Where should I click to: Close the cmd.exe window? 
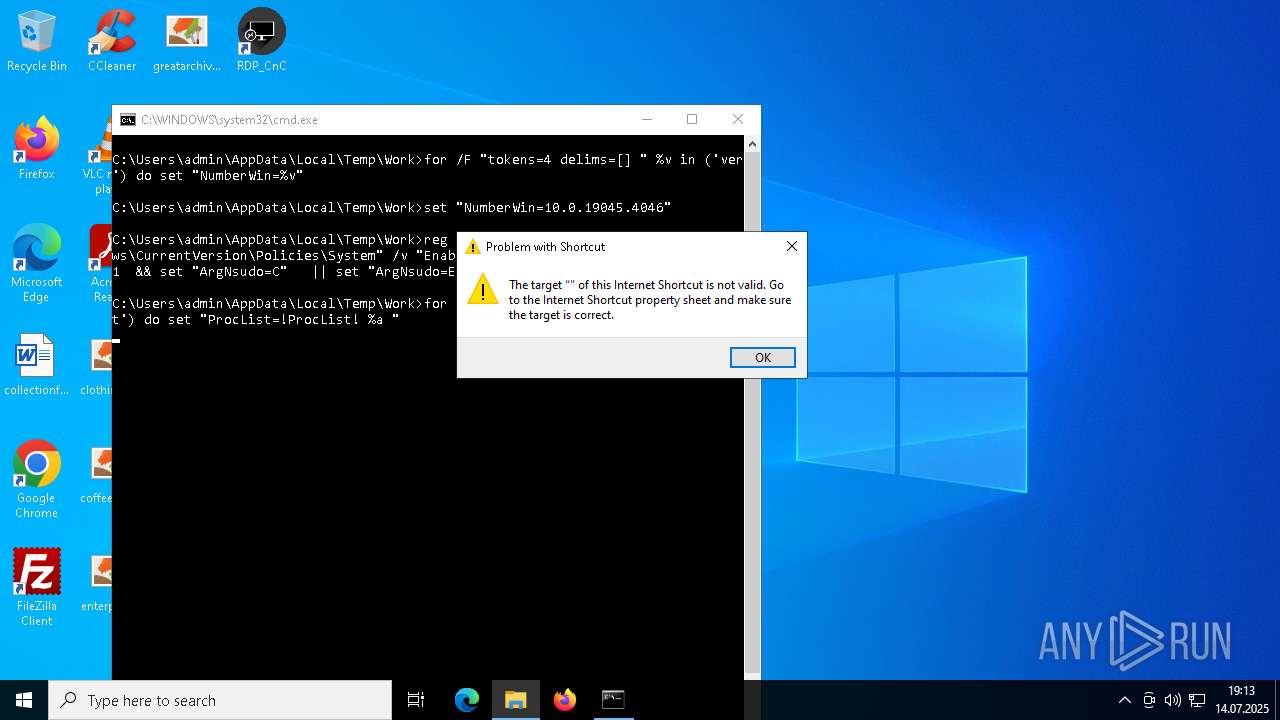pos(738,119)
